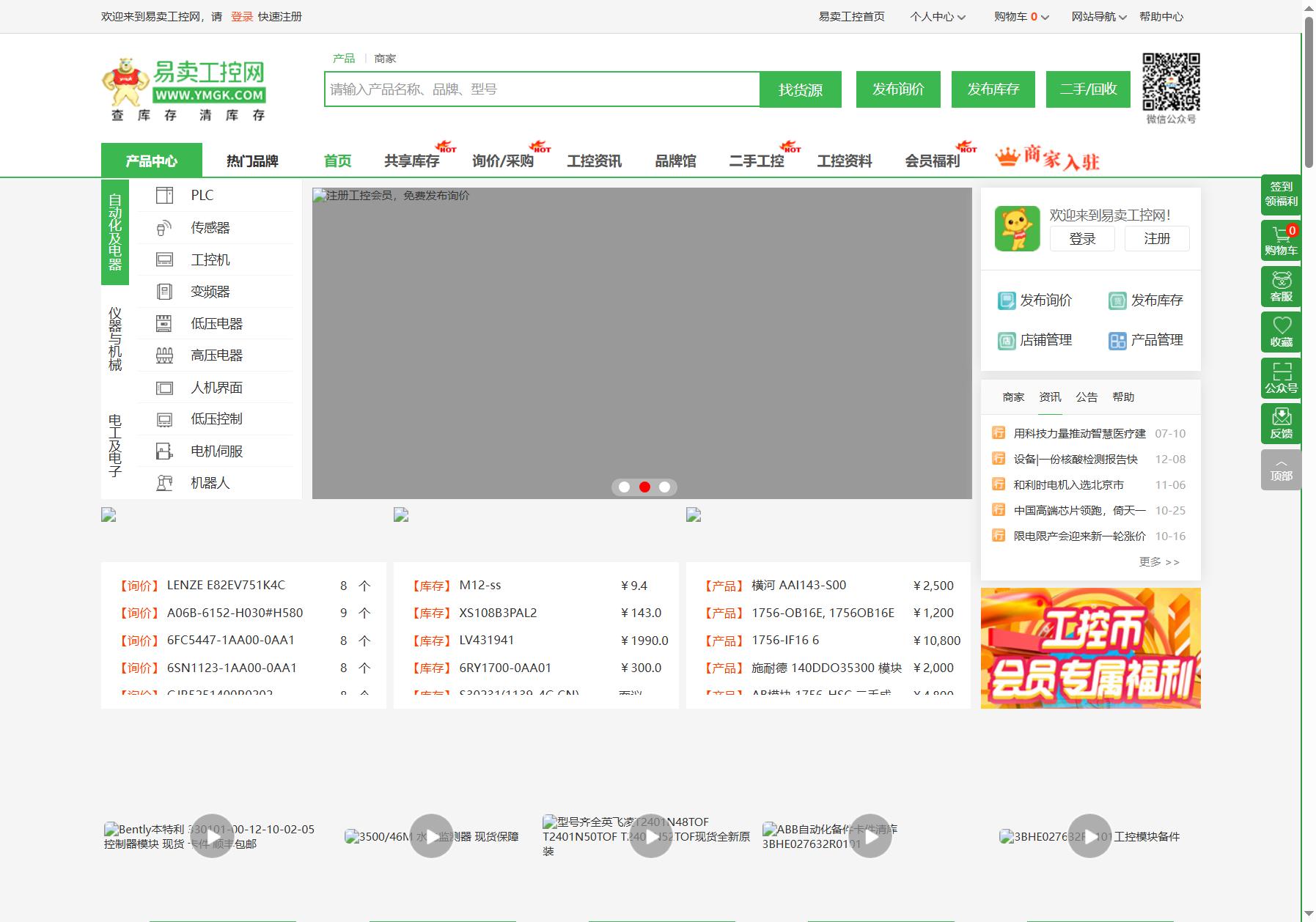Click the 收藏 heart icon

1281,332
